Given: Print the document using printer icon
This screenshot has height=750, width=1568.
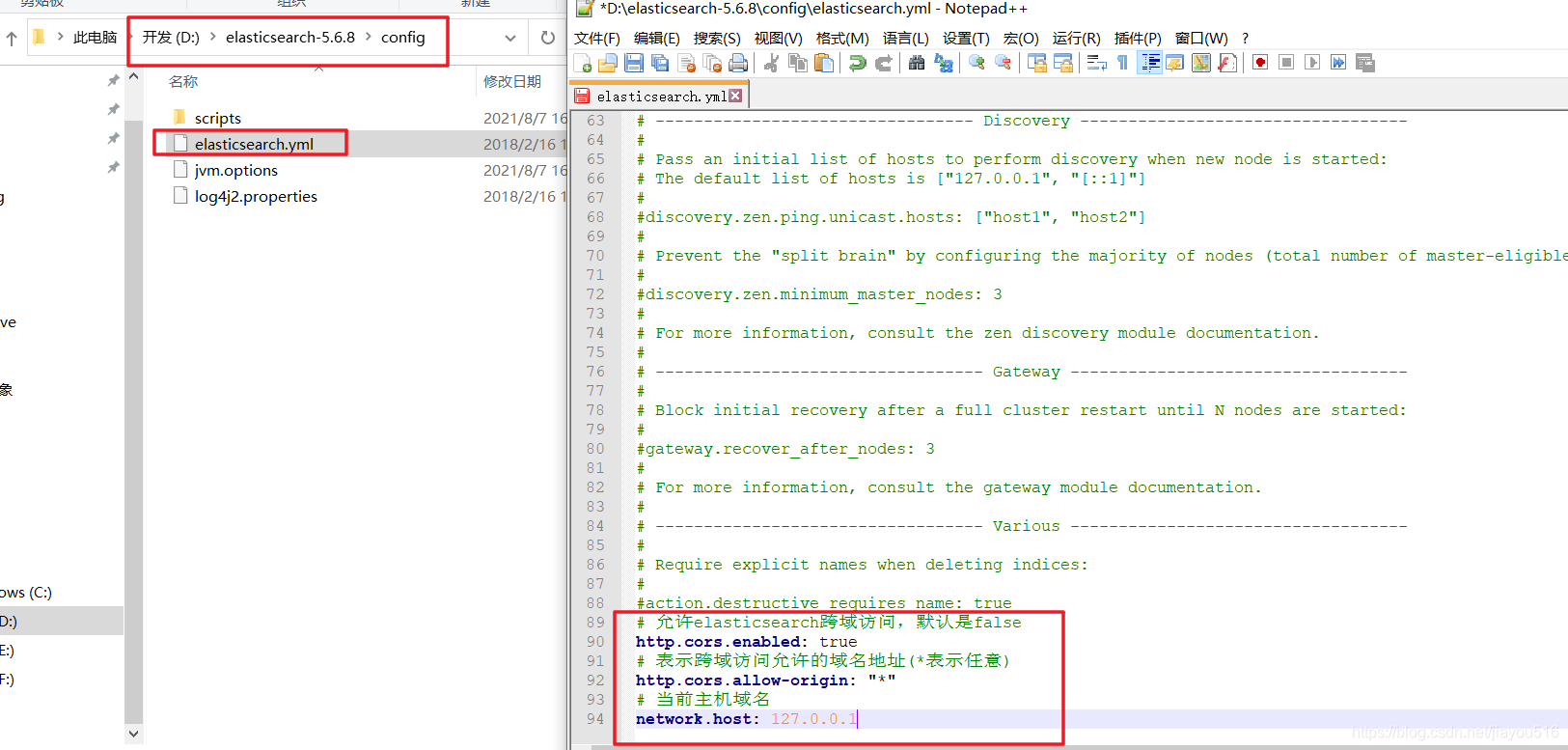Looking at the screenshot, I should (739, 63).
